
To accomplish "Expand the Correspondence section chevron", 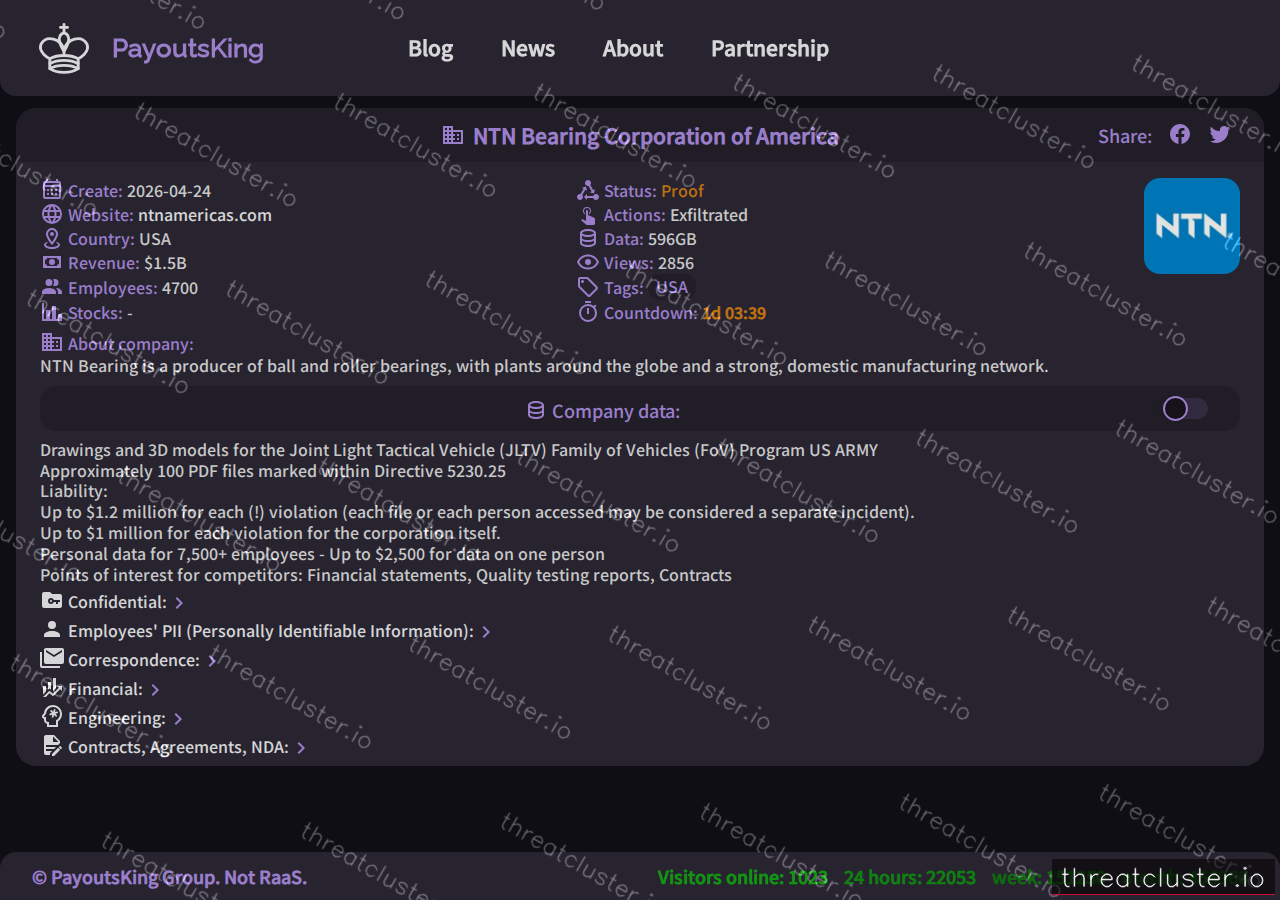I will pyautogui.click(x=212, y=661).
